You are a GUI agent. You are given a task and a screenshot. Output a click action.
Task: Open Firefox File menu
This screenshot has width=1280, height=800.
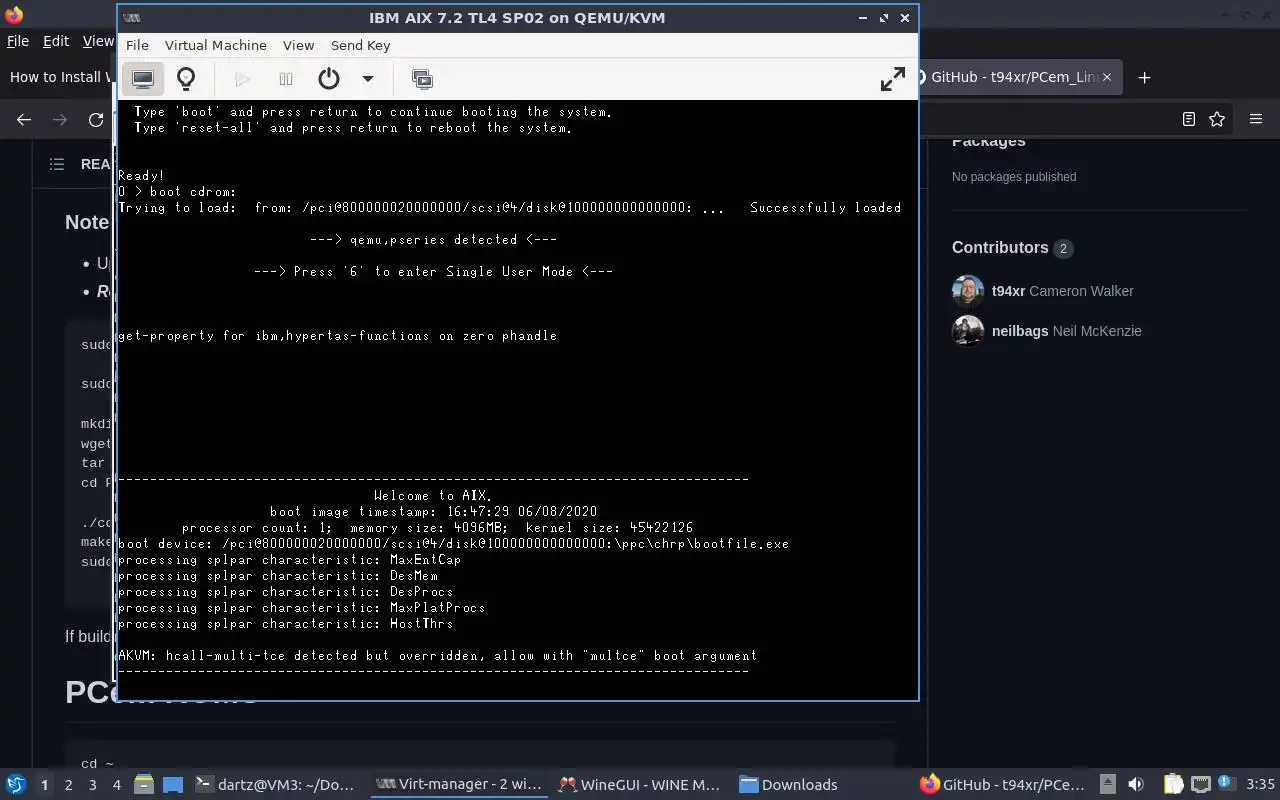click(17, 41)
